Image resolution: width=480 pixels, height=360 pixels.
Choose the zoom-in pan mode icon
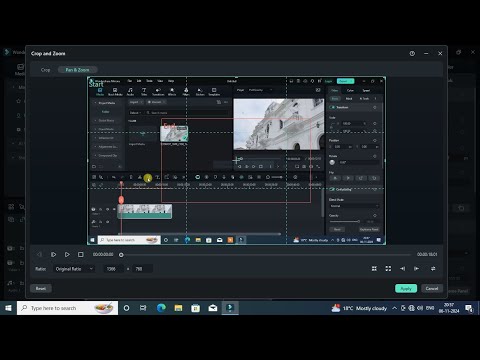coord(374,268)
